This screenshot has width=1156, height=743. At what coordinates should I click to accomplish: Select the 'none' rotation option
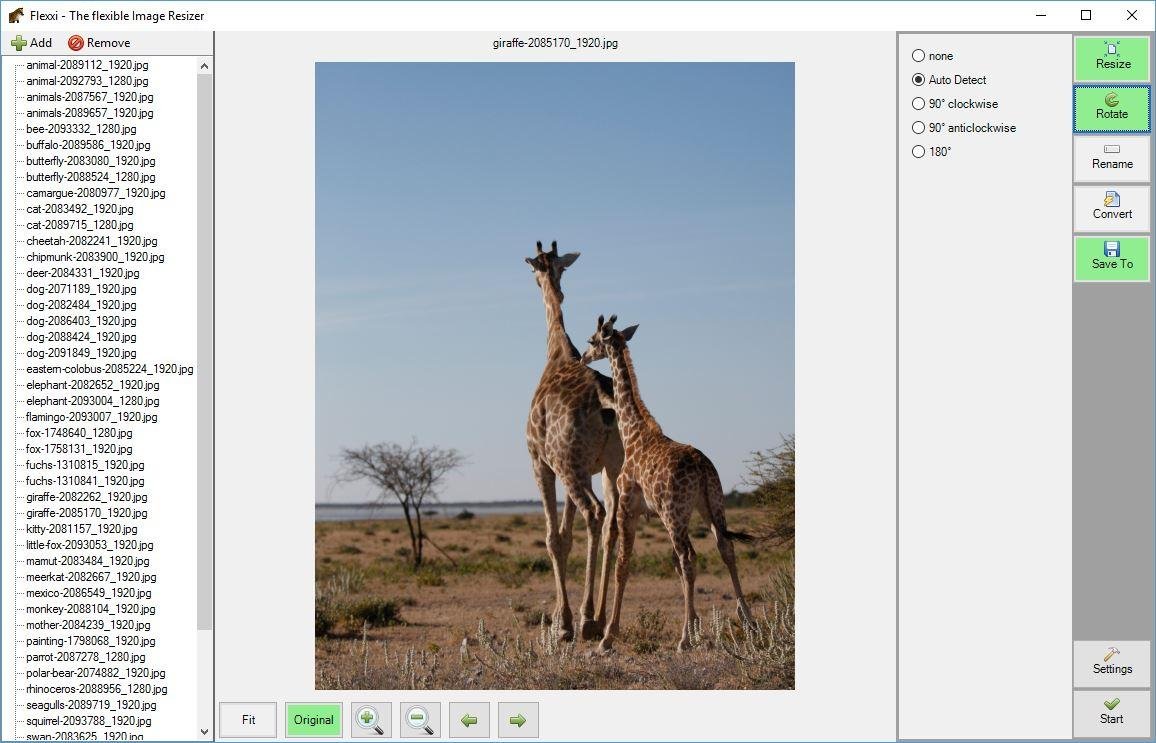coord(933,56)
